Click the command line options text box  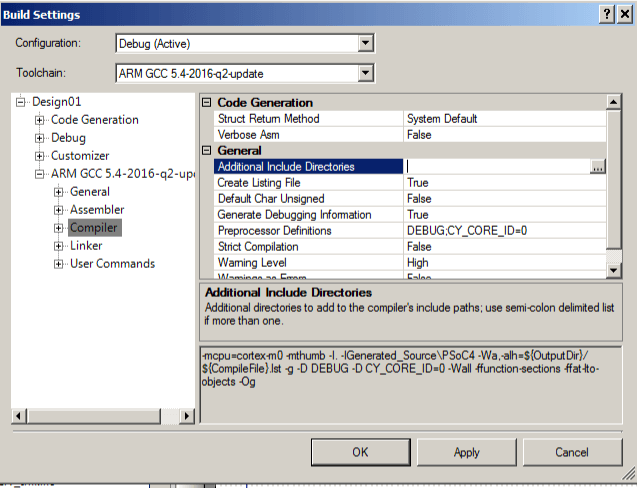(411, 385)
